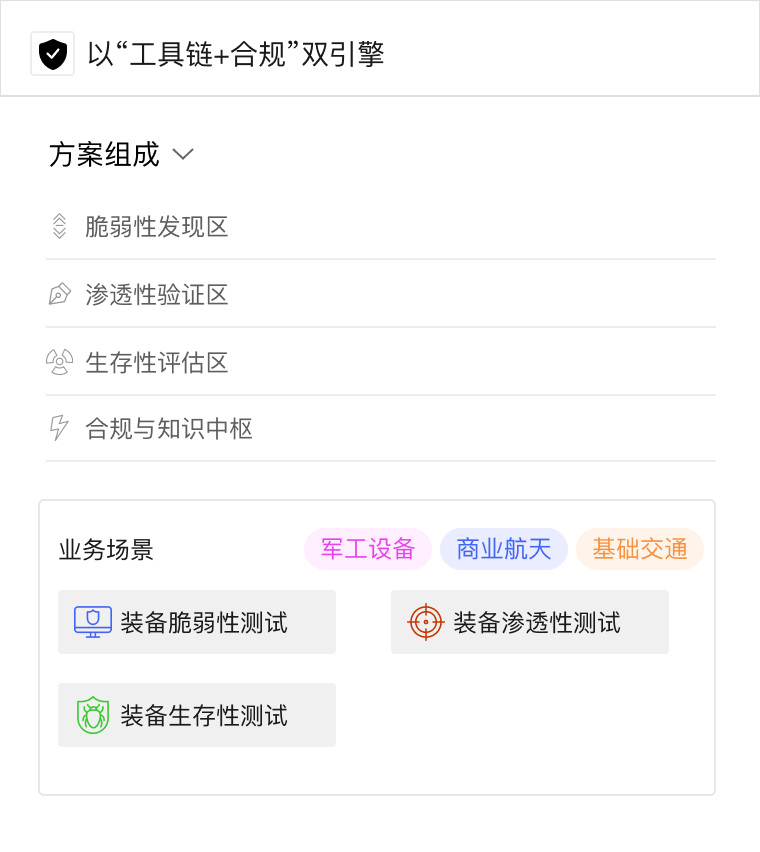This screenshot has height=852, width=760.
Task: Open the 脆弱性发现区 list item
Action: tap(157, 227)
